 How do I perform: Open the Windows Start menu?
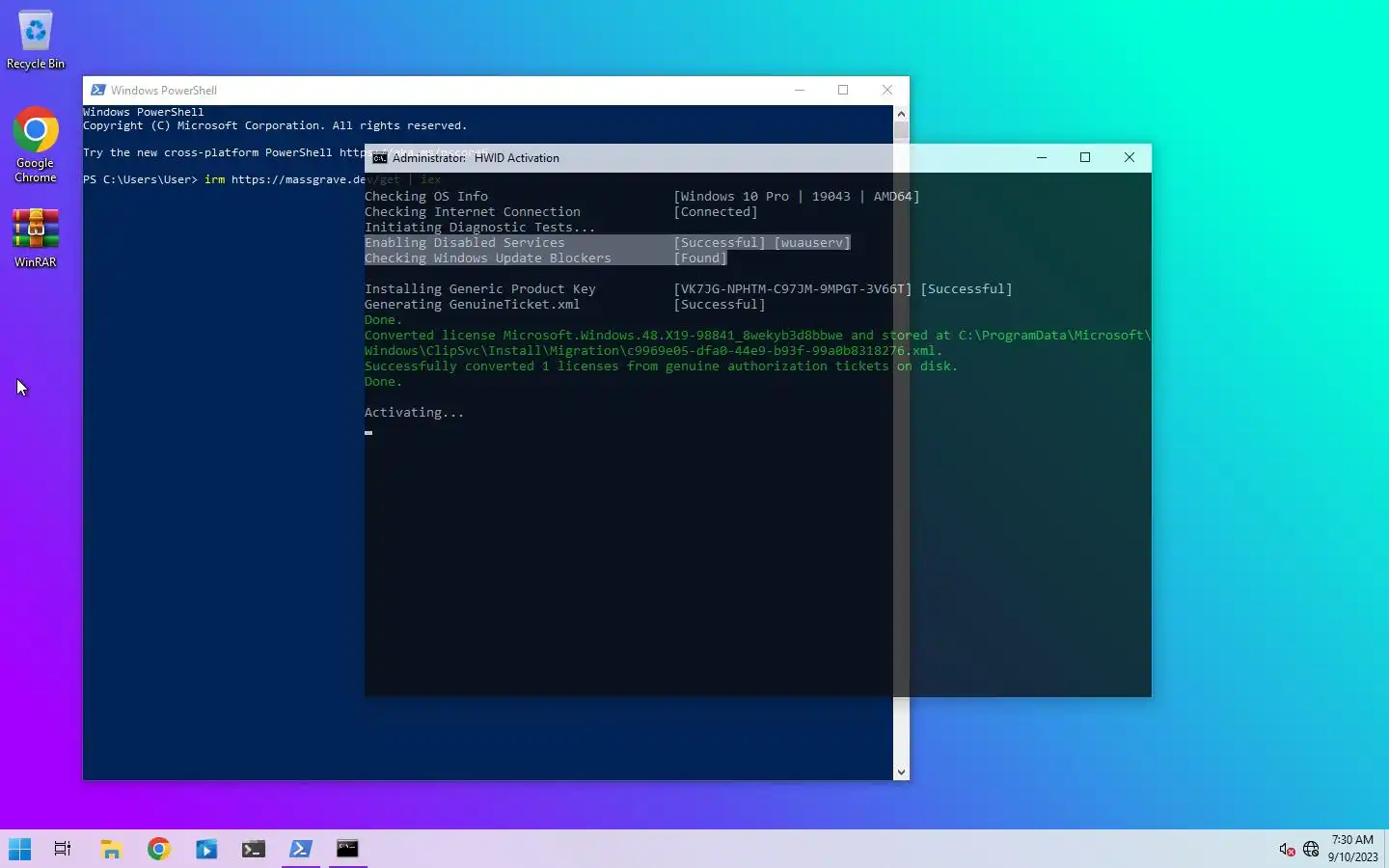tap(19, 849)
